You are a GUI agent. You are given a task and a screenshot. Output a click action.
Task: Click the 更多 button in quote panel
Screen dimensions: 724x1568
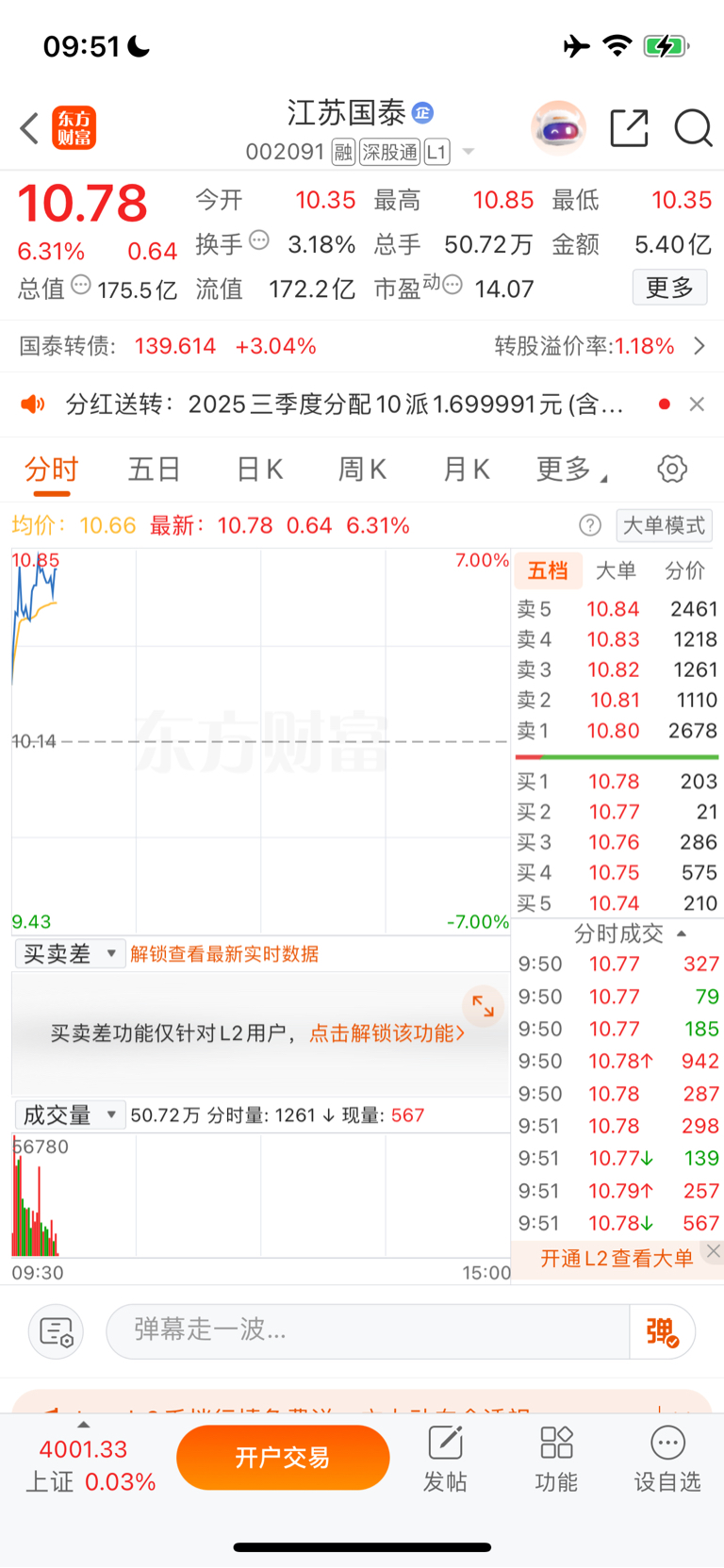[669, 288]
